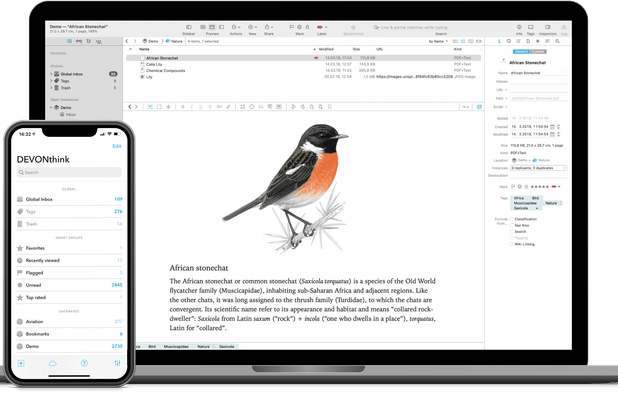Tap the Bookmarks database on the iPhone

tap(69, 334)
